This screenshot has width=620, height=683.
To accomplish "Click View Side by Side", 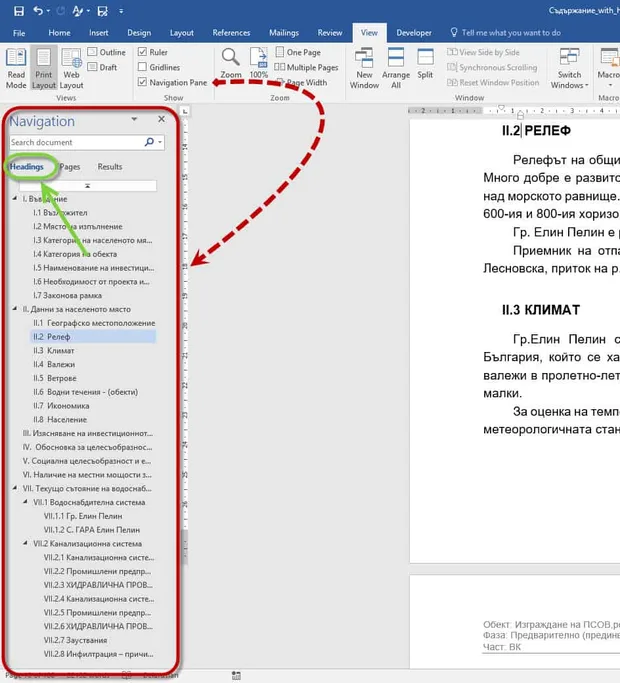I will [483, 52].
